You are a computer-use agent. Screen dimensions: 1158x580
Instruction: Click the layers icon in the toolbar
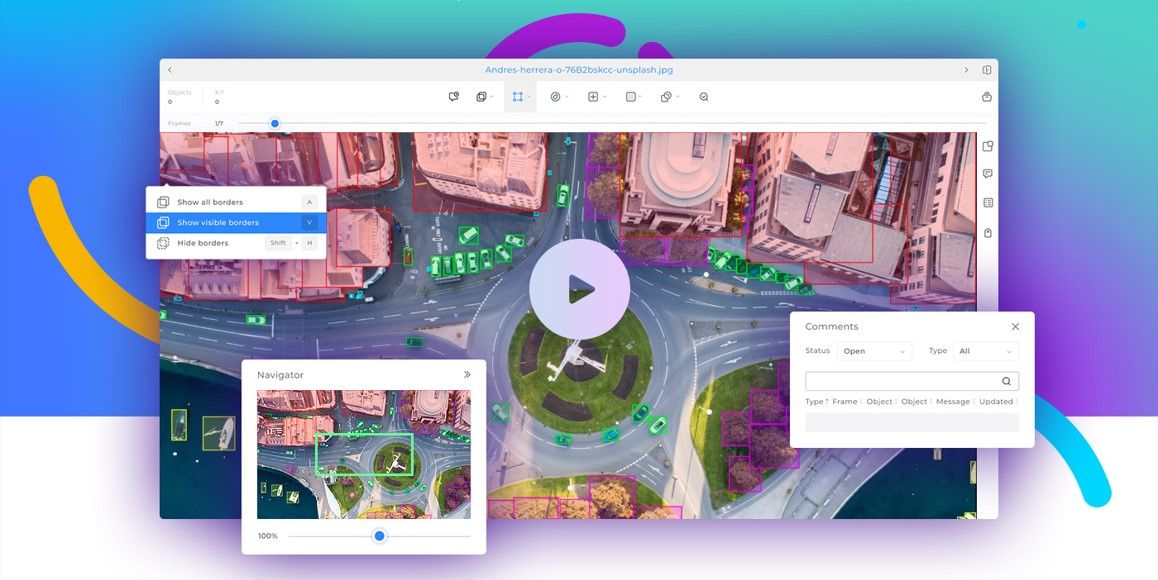point(481,96)
